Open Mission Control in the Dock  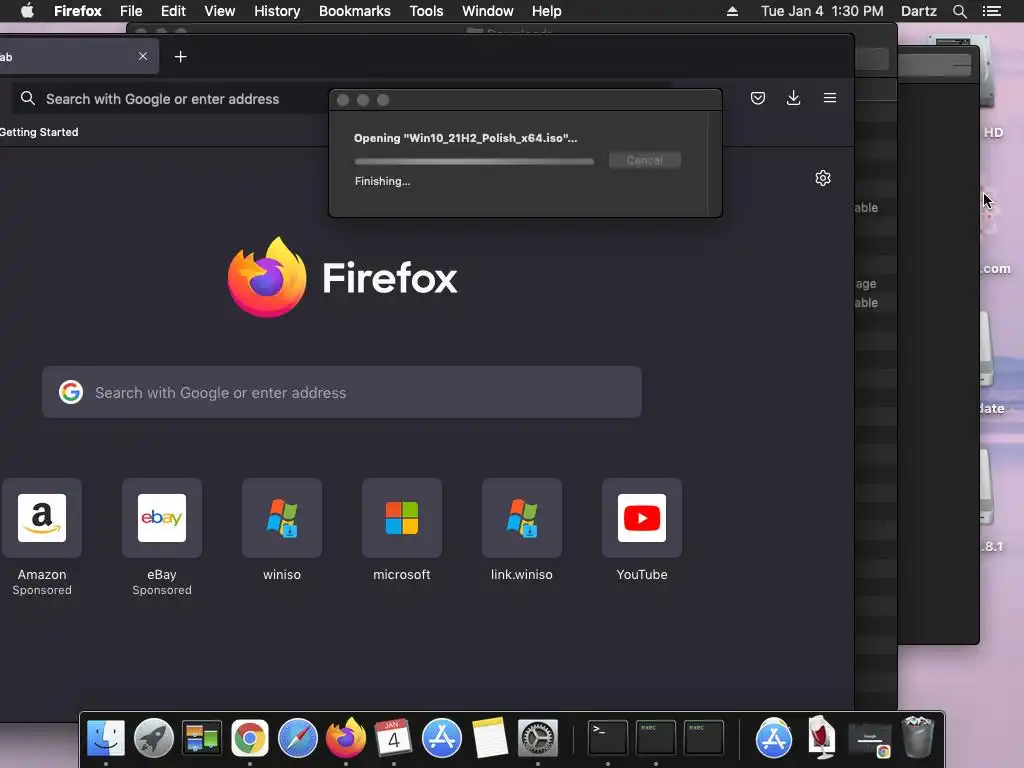click(202, 738)
